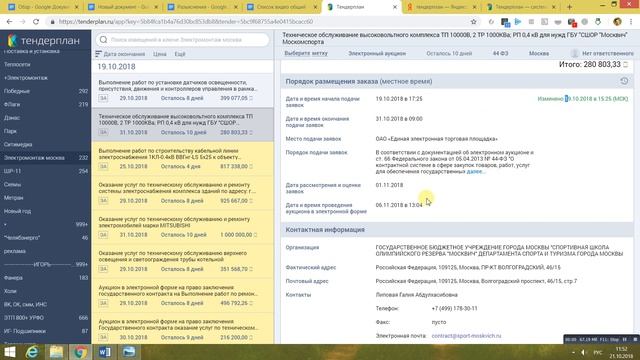
Task: Open the tender priced 496 792,25
Action: [182, 296]
